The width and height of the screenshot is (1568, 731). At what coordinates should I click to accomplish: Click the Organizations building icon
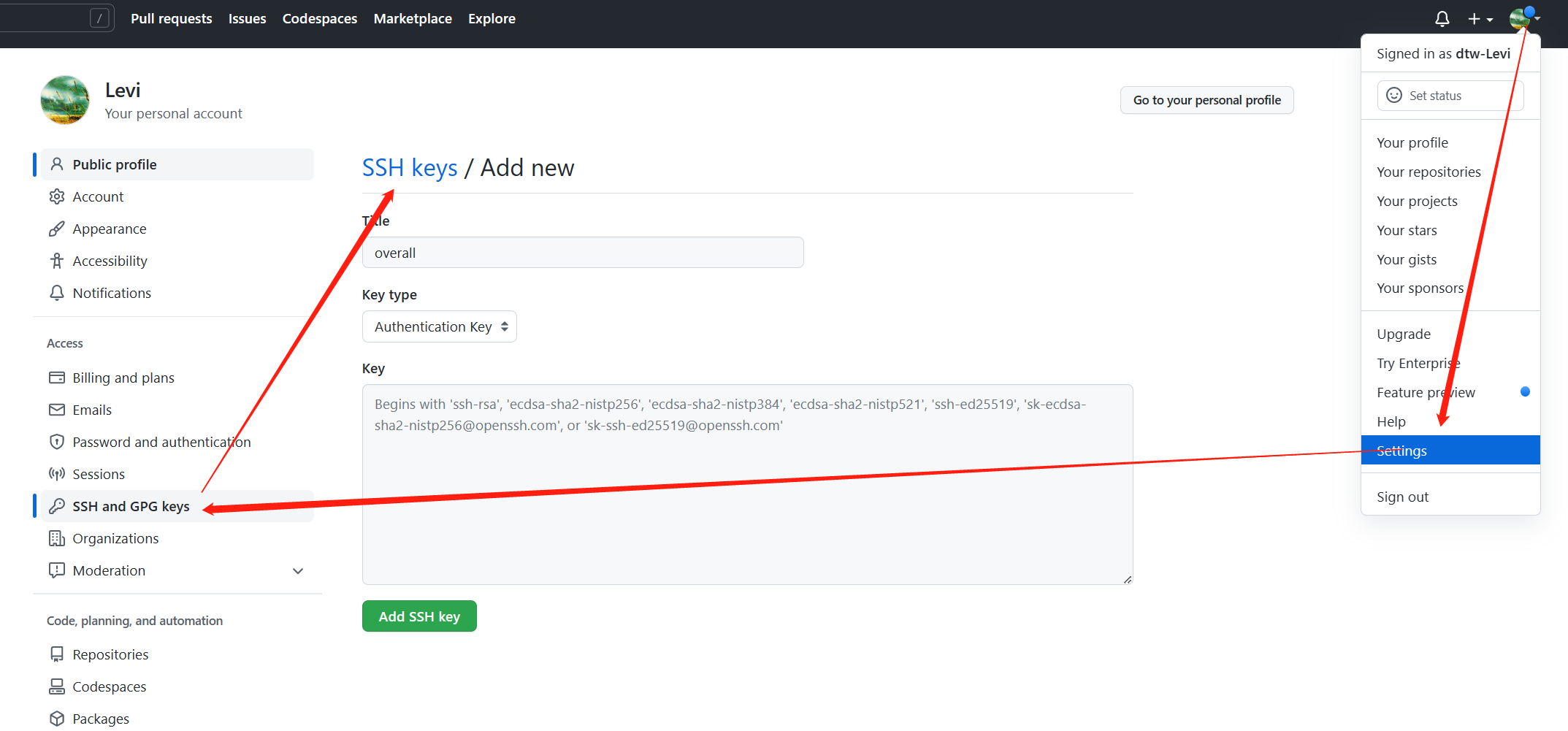click(x=57, y=538)
